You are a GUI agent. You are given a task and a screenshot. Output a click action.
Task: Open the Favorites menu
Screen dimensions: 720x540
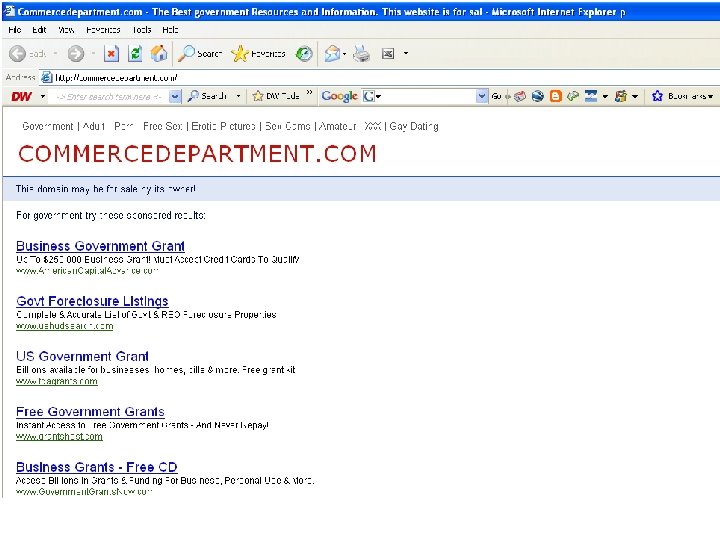tap(103, 30)
